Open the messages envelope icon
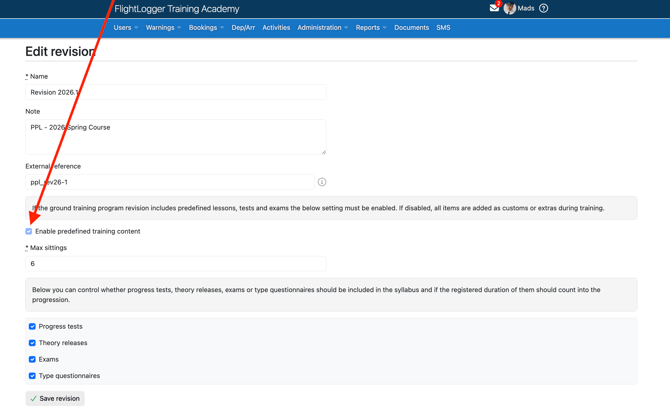This screenshot has height=418, width=670. click(494, 8)
